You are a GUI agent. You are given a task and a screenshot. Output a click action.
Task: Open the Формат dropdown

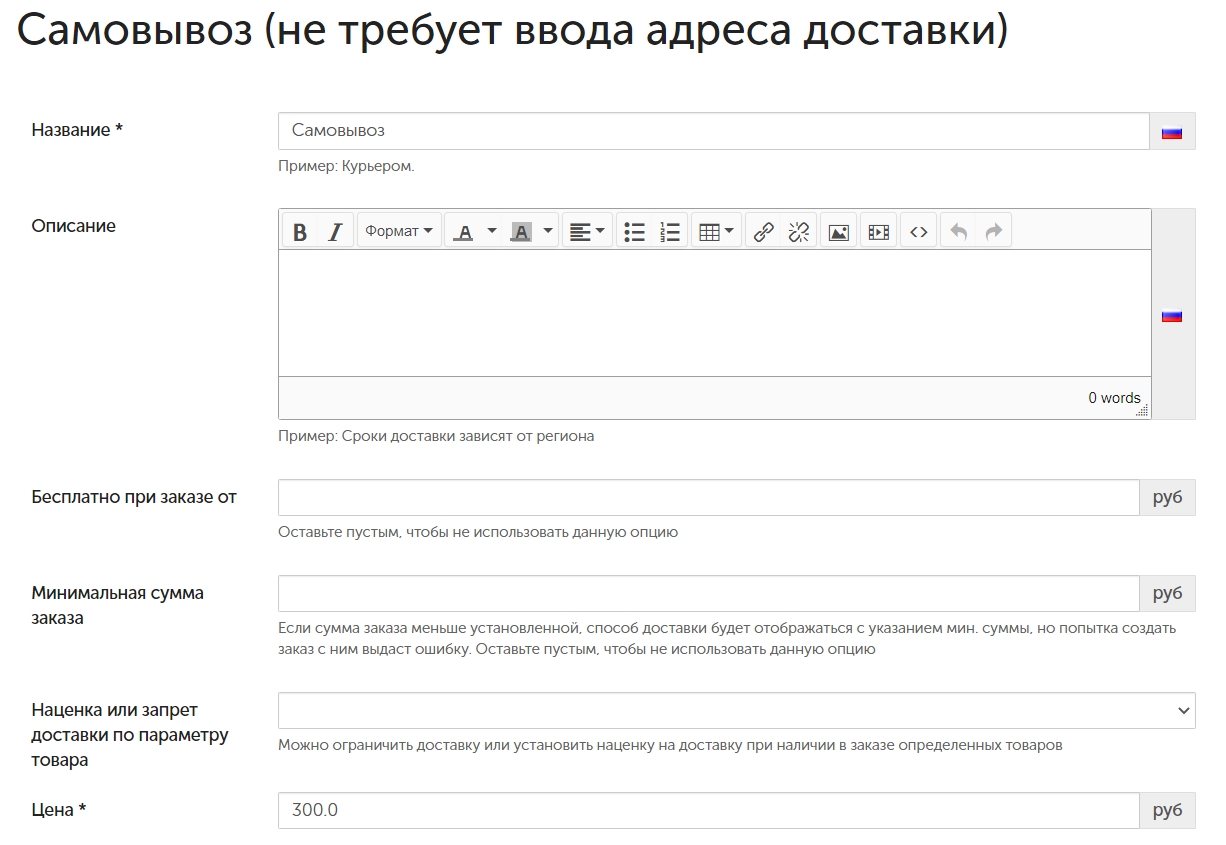[399, 231]
